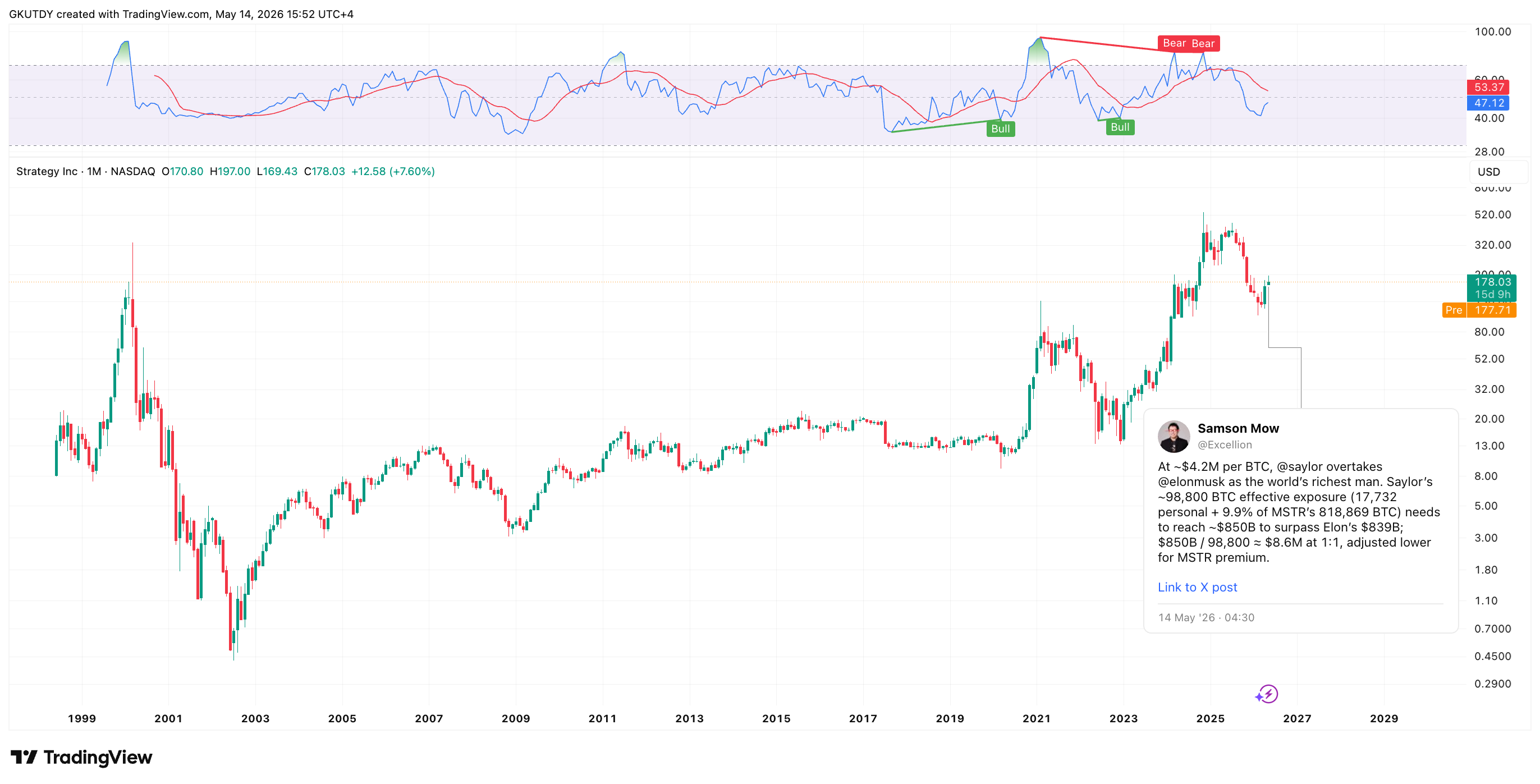Click the red 53.37 indicator value label
Image resolution: width=1540 pixels, height=784 pixels.
click(x=1488, y=88)
